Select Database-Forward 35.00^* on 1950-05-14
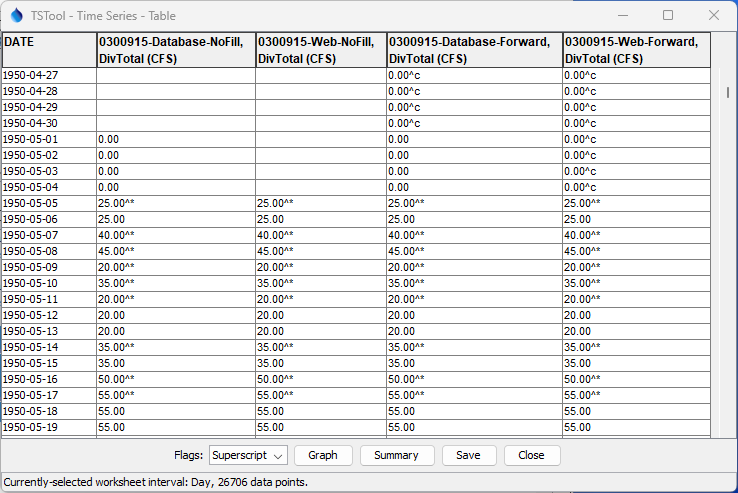 (x=474, y=348)
